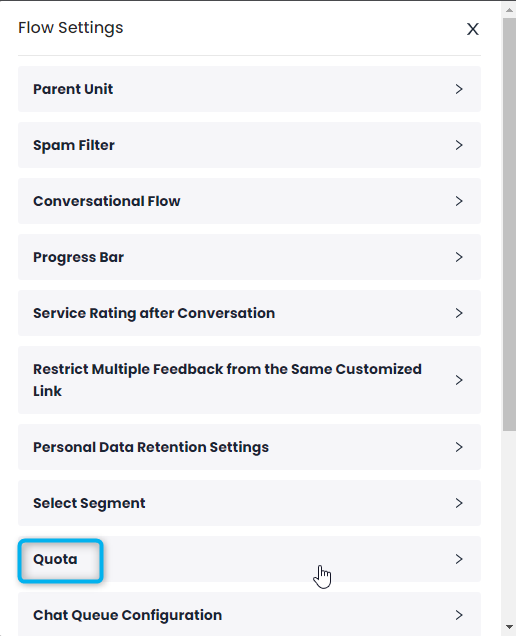Click the scrollbar down arrow
Viewport: 516px width, 636px height.
[x=510, y=627]
